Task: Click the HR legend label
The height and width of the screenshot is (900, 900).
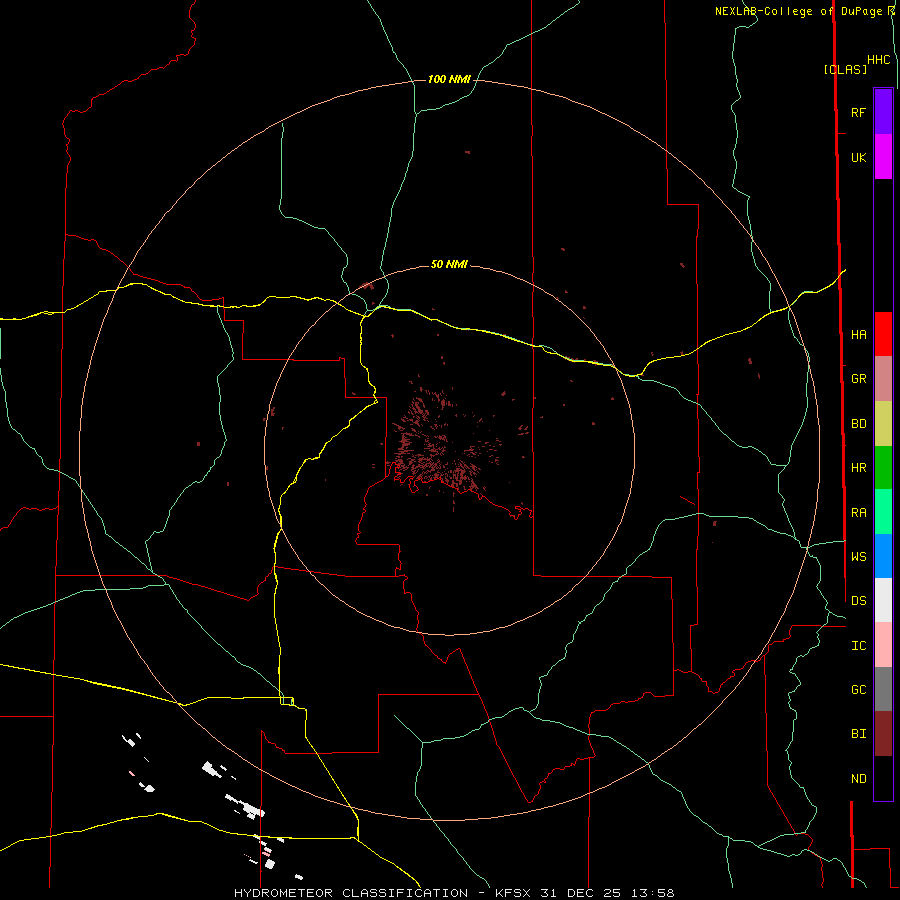Action: (x=858, y=468)
